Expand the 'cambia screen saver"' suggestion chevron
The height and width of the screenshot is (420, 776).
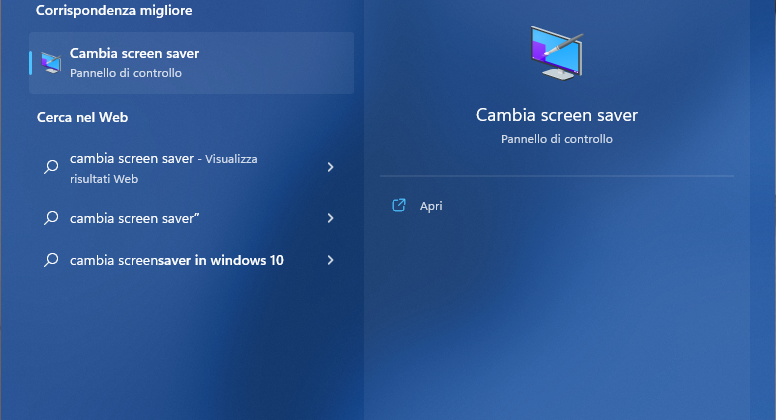point(330,218)
